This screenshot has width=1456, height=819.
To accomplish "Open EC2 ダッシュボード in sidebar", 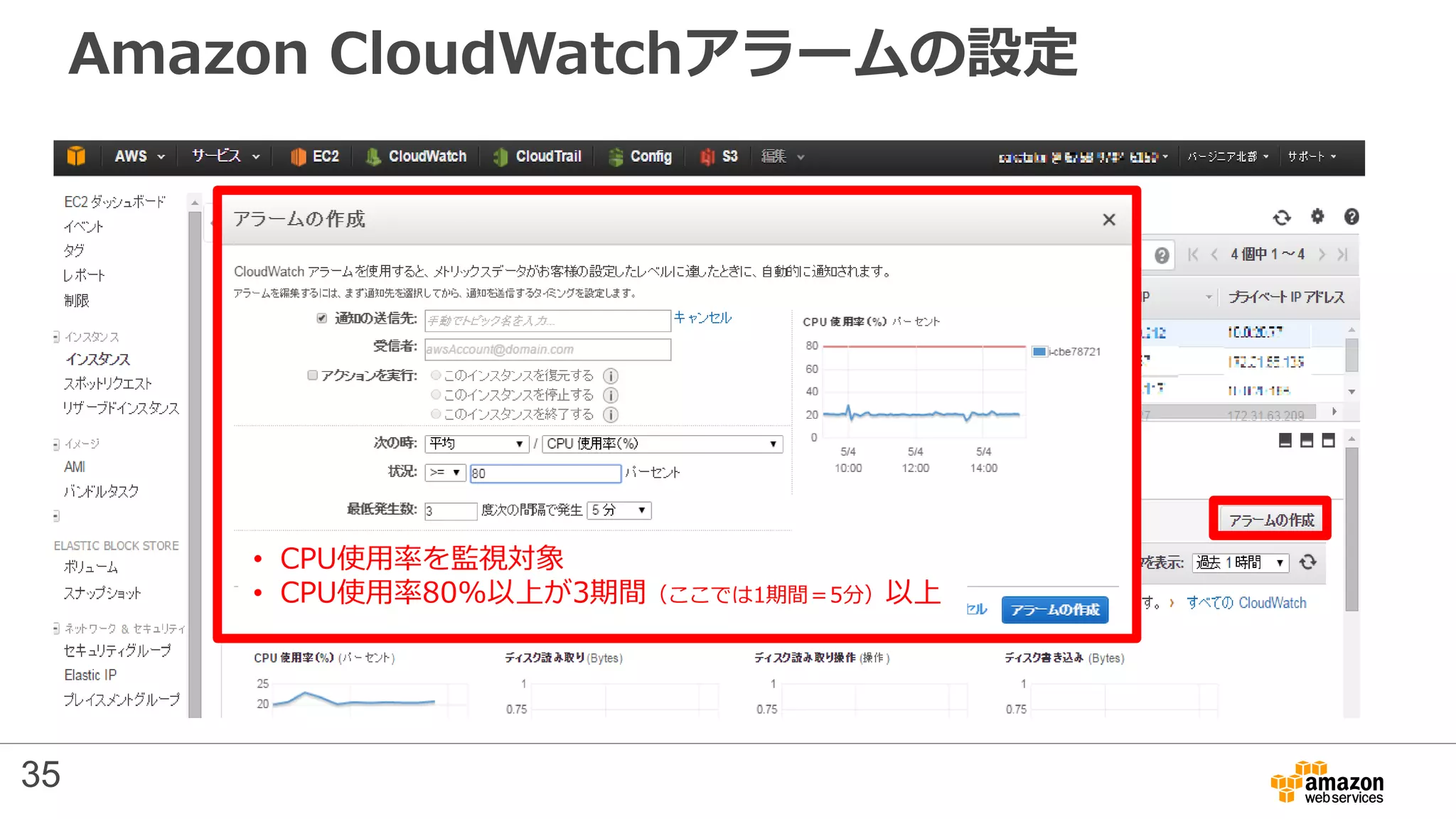I will [114, 202].
